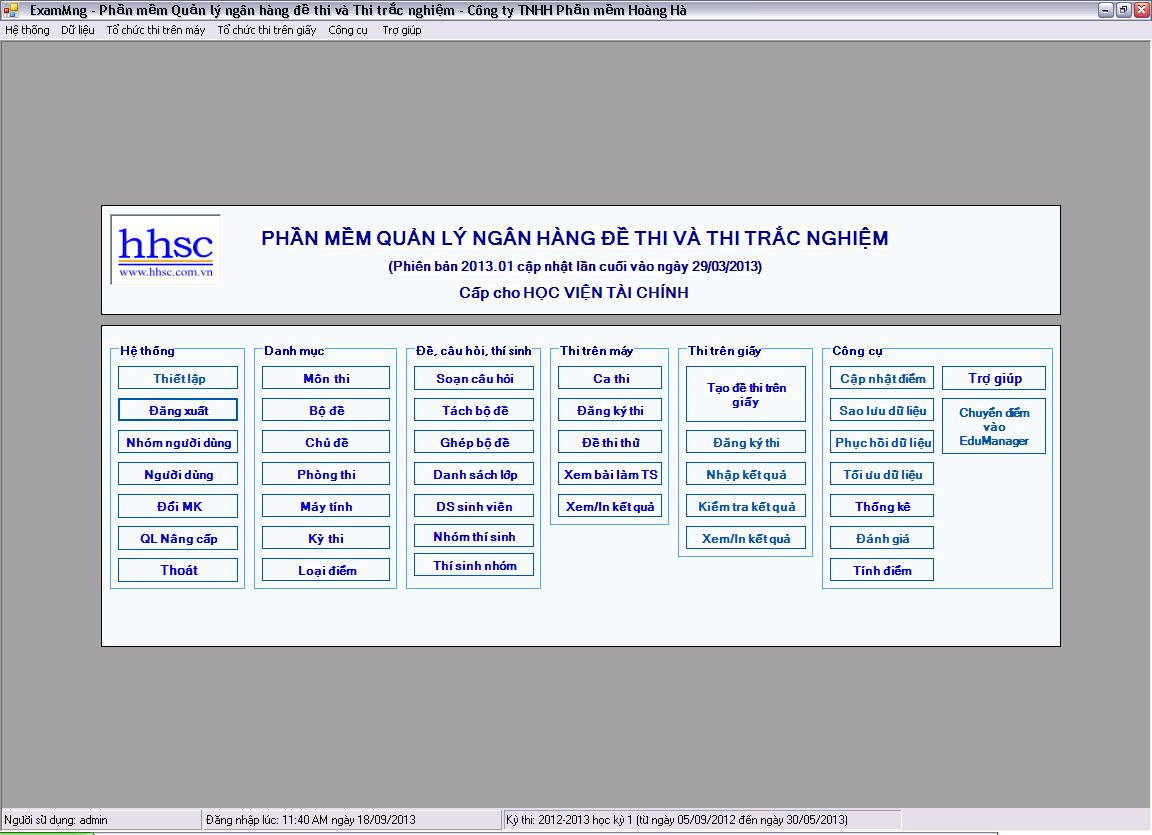Open Thống kê statistics
1152x835 pixels.
click(882, 506)
